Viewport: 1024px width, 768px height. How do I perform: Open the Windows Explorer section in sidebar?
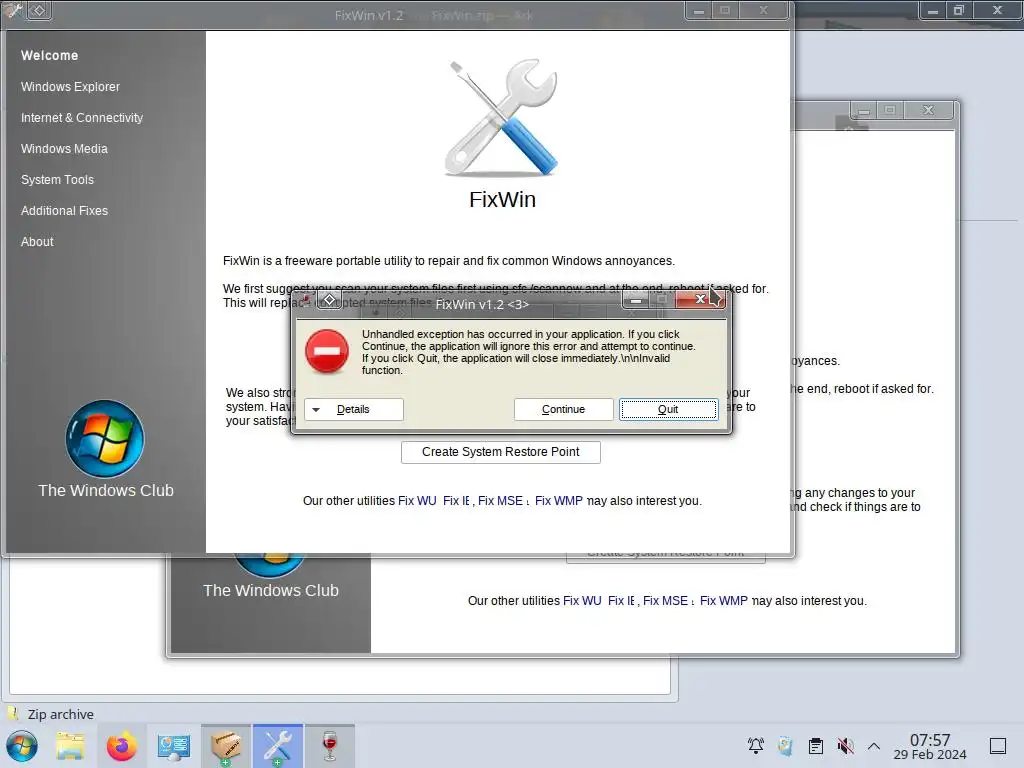click(70, 87)
